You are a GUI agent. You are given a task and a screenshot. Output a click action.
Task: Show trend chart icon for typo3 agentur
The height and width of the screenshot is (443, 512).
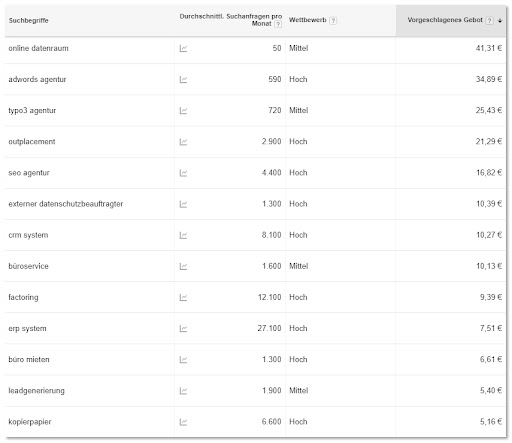pos(183,111)
